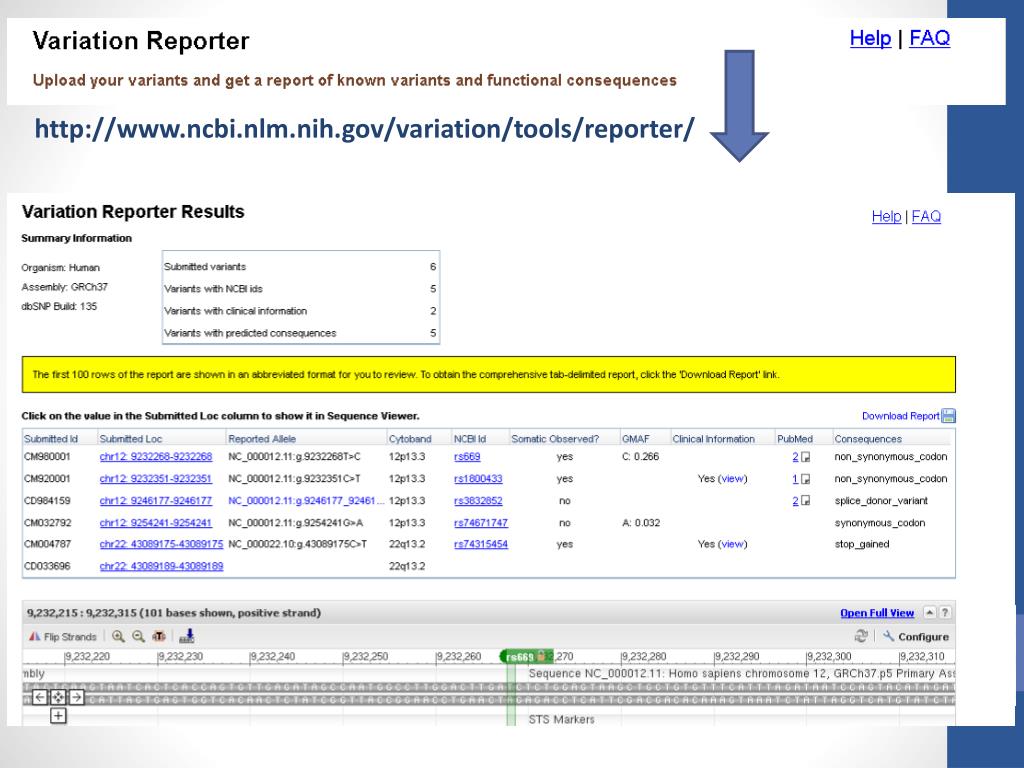This screenshot has height=768, width=1024.
Task: Open Full View of the sequence viewer
Action: pos(877,613)
